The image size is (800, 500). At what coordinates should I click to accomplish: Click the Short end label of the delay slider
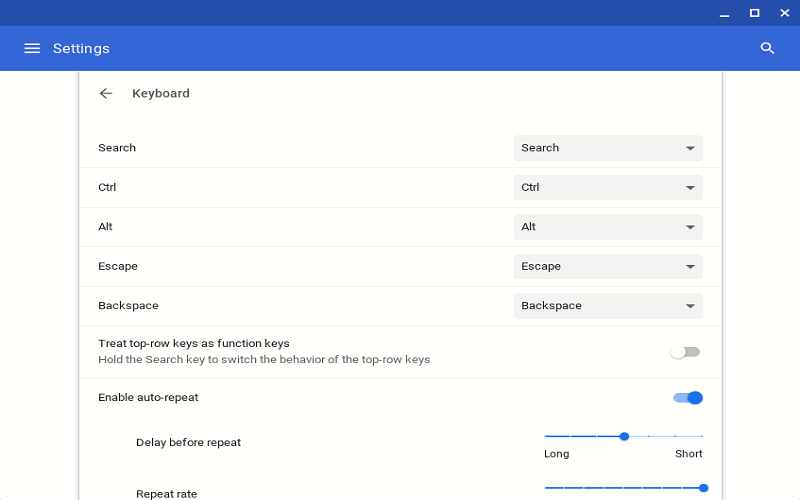pos(688,453)
